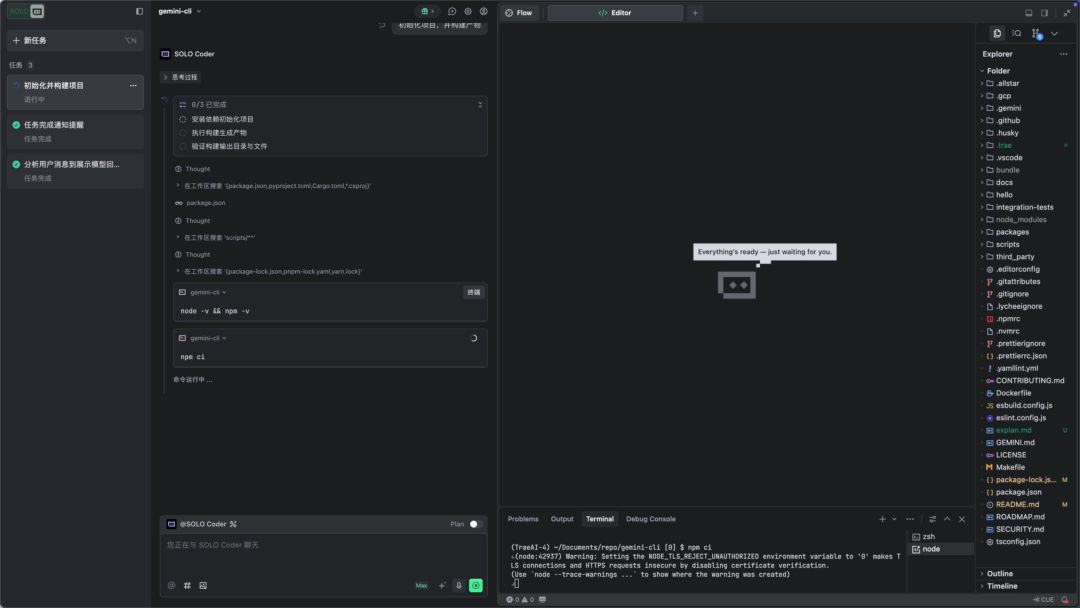Open Source Control icon with badge

click(x=1037, y=33)
